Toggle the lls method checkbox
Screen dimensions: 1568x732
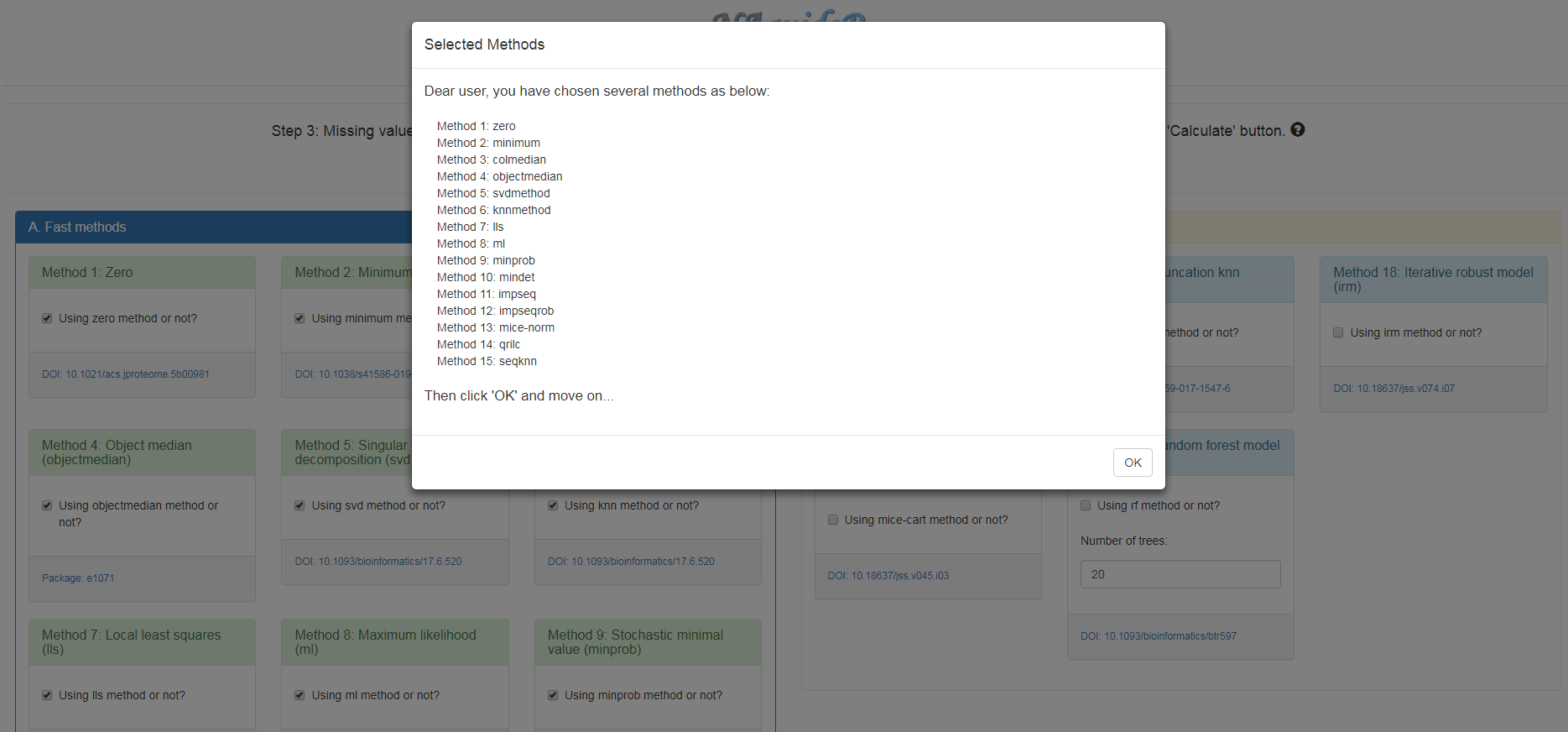47,695
